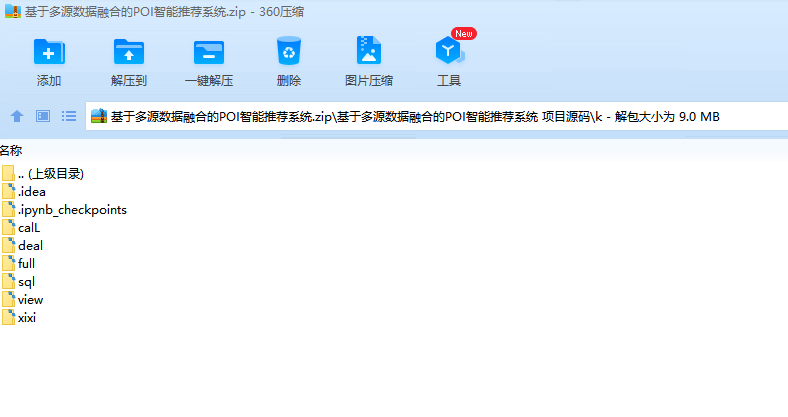Select the .ipynb_checkpoints folder
The height and width of the screenshot is (417, 788).
[72, 210]
